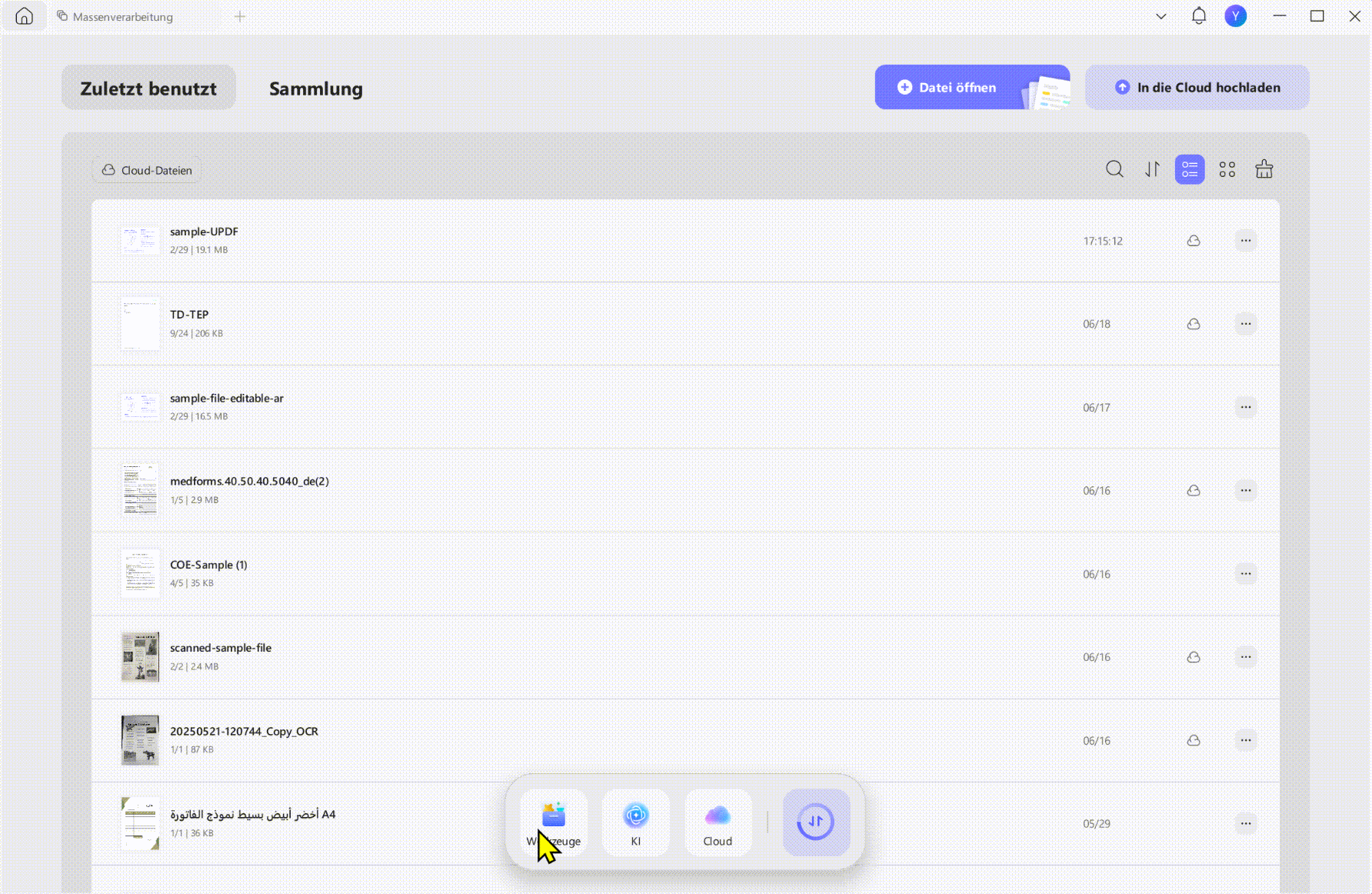Click the cloud icon for scanned-sample-file
The width and height of the screenshot is (1372, 894).
tap(1194, 657)
